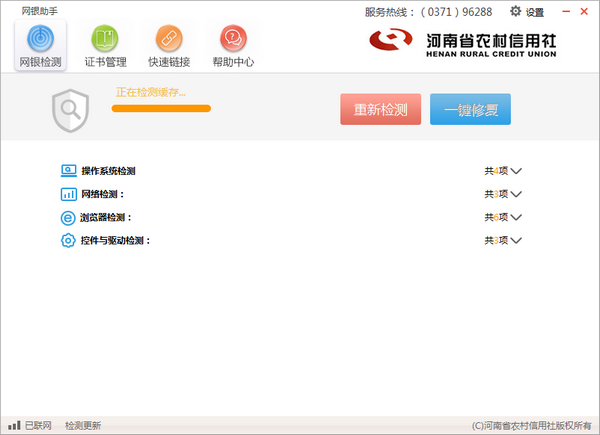600x435 pixels.
Task: Click the 网络检测 chart icon
Action: point(69,194)
